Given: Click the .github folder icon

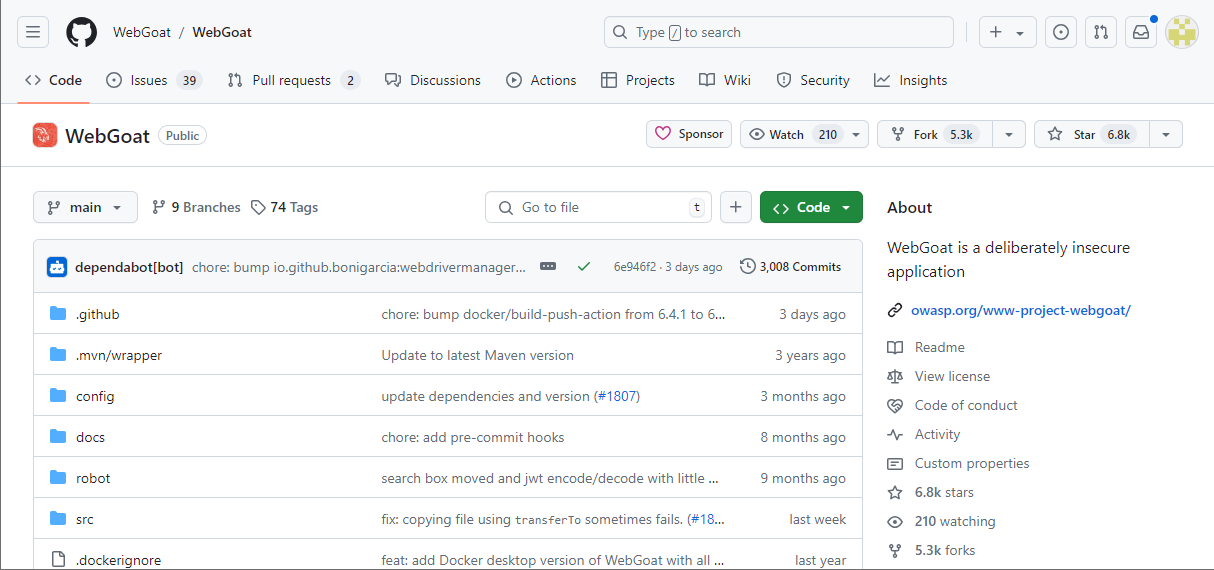Looking at the screenshot, I should (x=58, y=314).
